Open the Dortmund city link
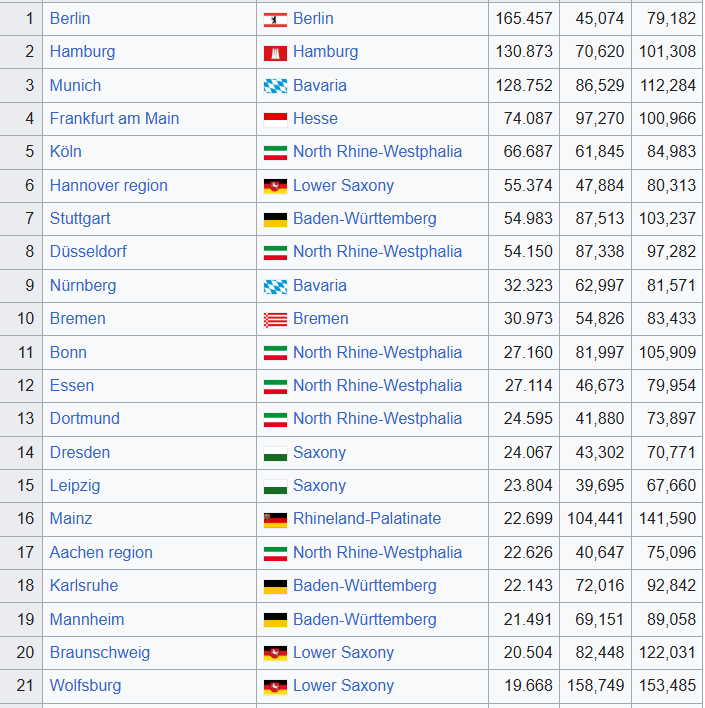The image size is (705, 708). 84,419
